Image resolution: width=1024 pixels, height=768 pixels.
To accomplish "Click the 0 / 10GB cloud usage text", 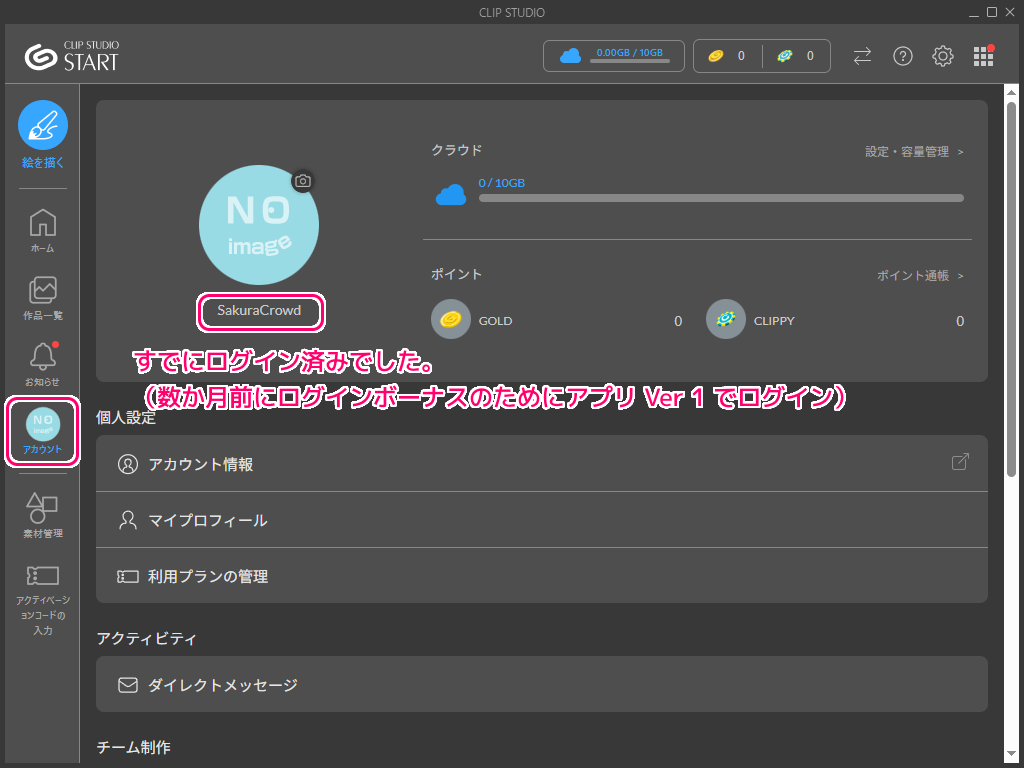I will click(502, 183).
